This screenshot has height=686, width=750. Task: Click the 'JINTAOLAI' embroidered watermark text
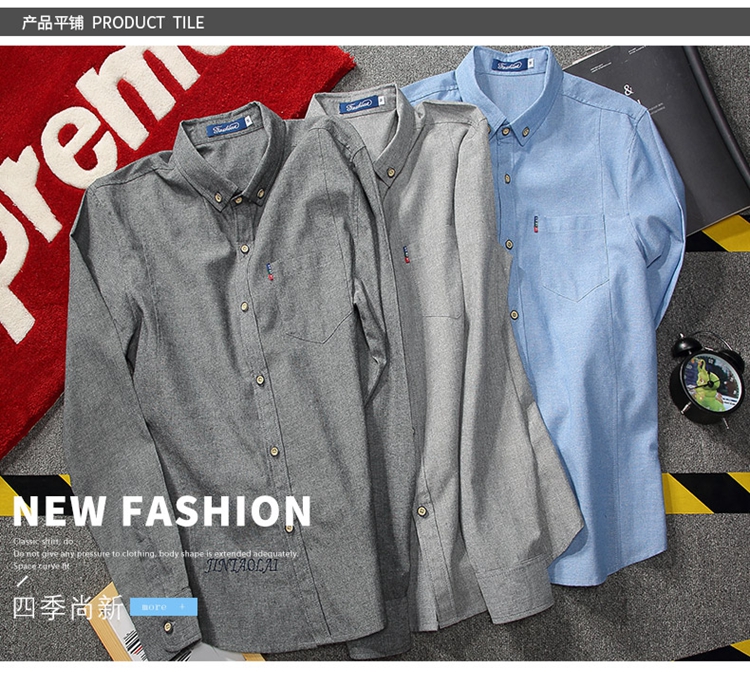point(242,566)
